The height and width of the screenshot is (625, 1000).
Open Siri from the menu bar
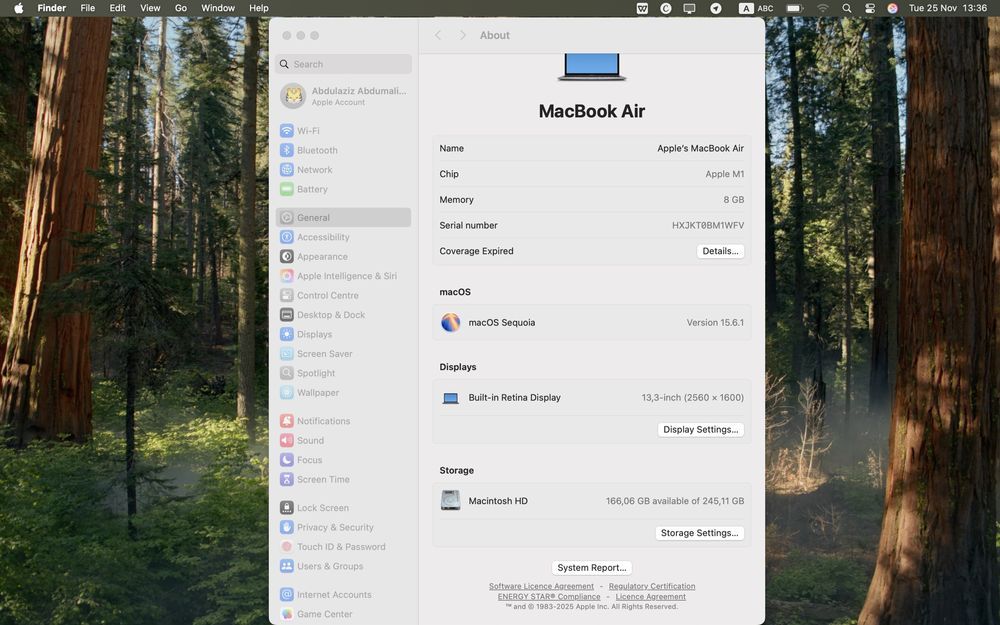pyautogui.click(x=893, y=8)
